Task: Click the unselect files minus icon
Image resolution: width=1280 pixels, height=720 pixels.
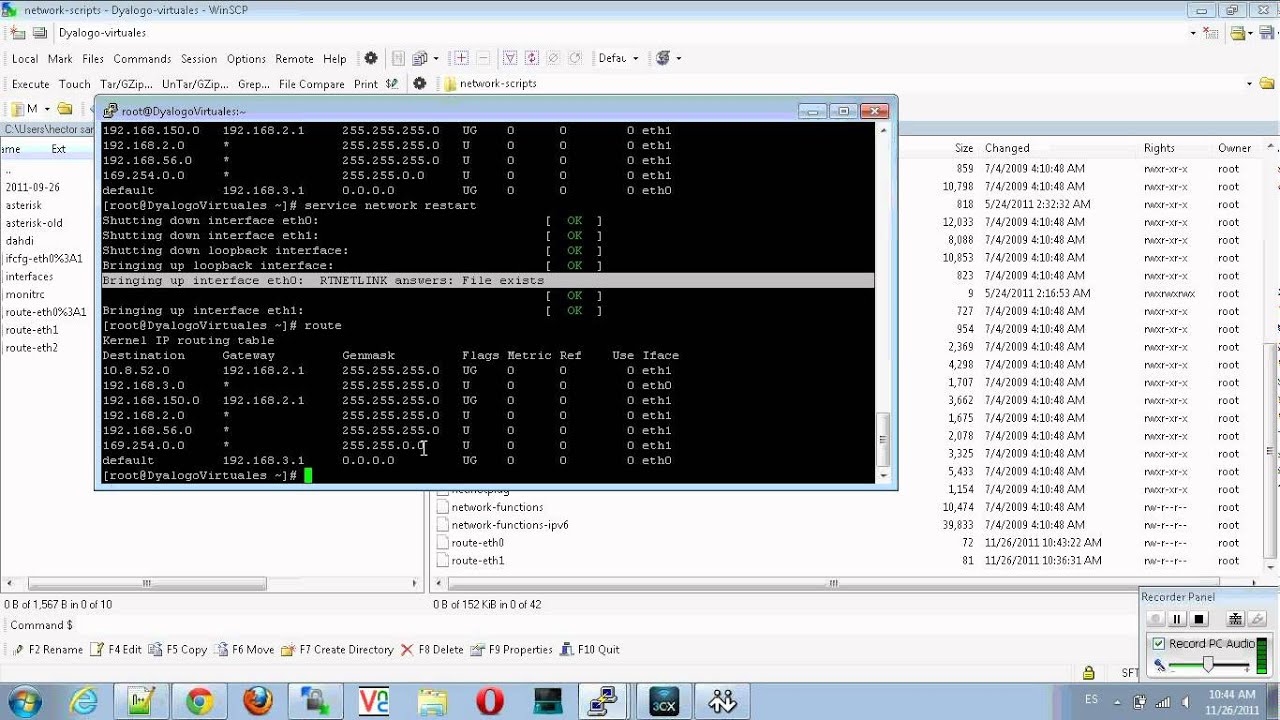Action: click(483, 59)
